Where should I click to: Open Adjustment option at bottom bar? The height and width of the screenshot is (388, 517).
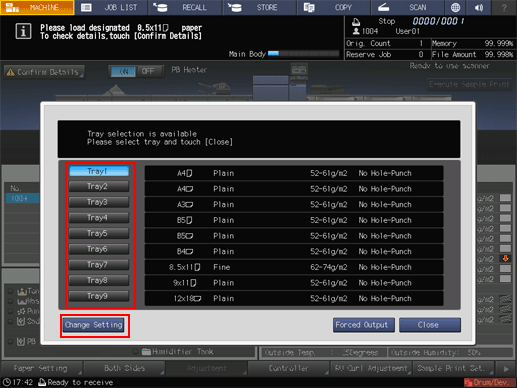206,368
